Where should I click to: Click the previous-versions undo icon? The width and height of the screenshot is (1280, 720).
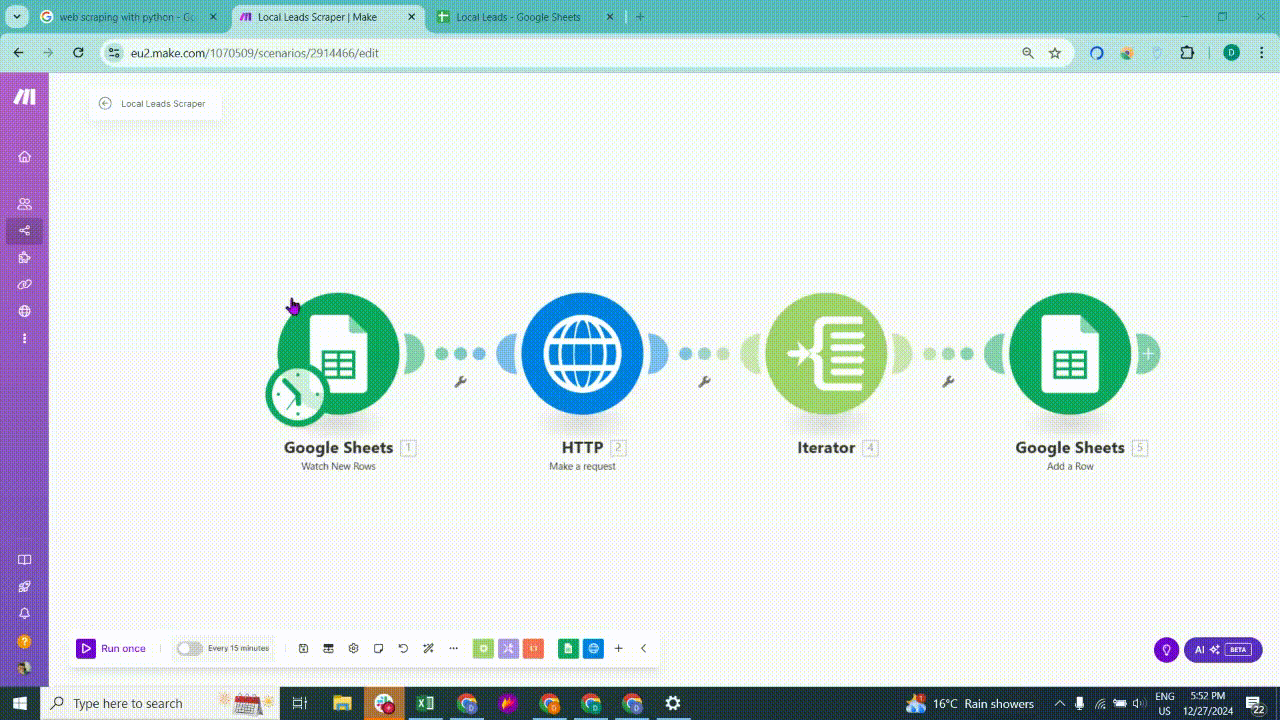pyautogui.click(x=402, y=648)
